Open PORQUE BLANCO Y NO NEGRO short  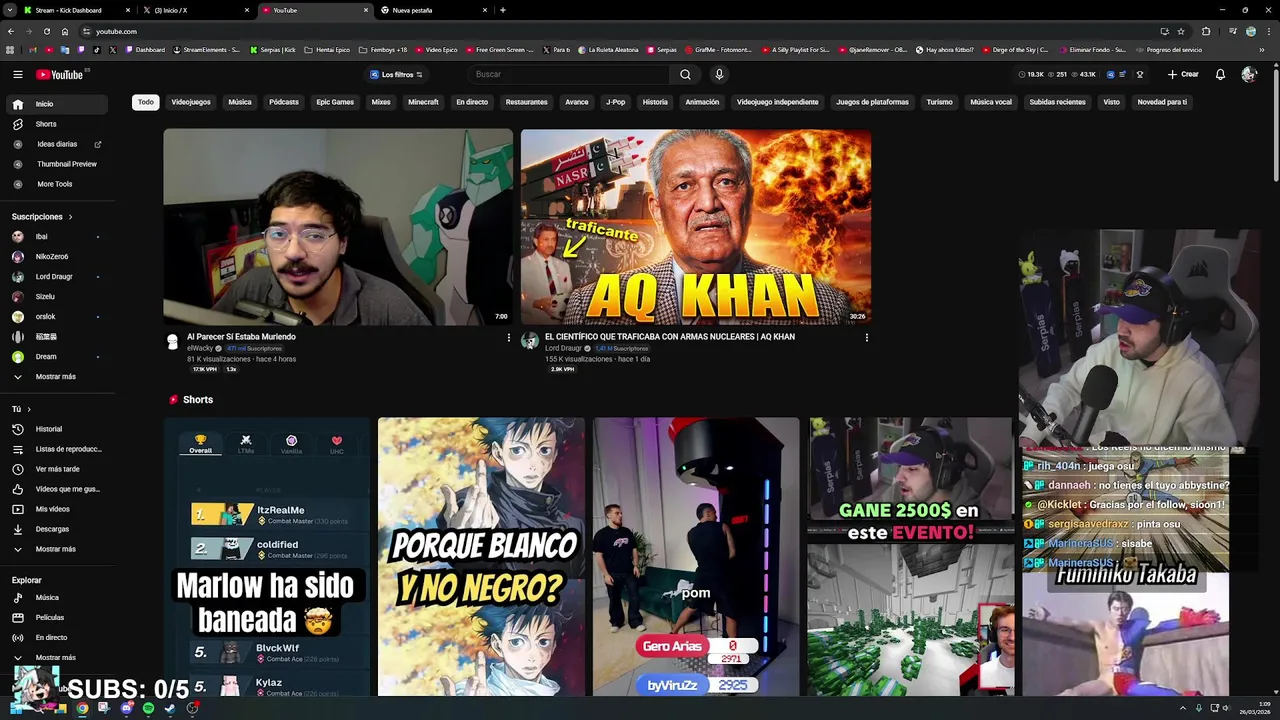click(x=481, y=557)
